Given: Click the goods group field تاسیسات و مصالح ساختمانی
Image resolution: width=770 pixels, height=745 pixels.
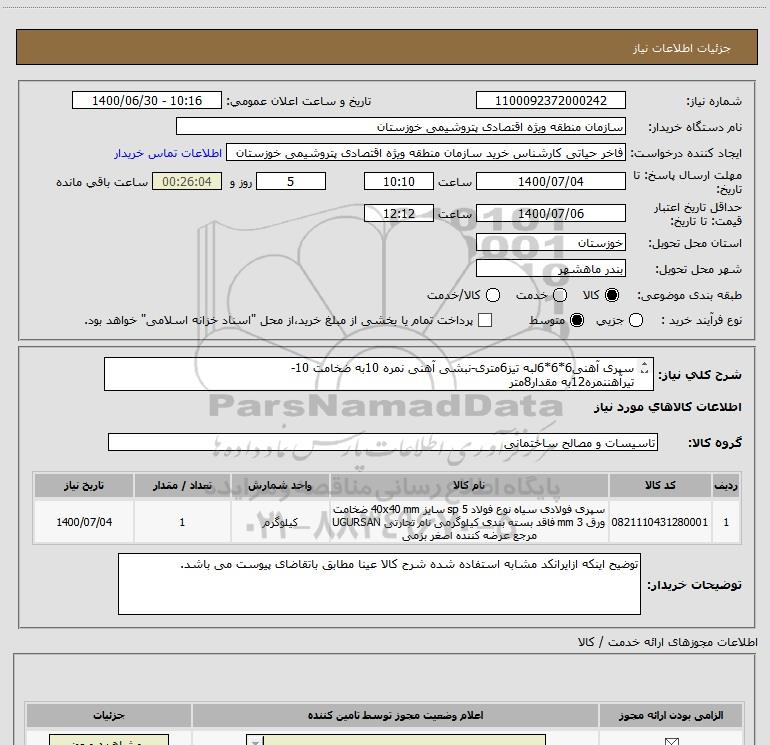Looking at the screenshot, I should (383, 442).
